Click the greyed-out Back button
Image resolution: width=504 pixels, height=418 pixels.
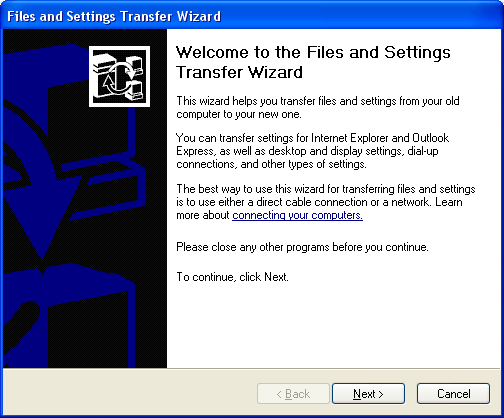[x=293, y=394]
